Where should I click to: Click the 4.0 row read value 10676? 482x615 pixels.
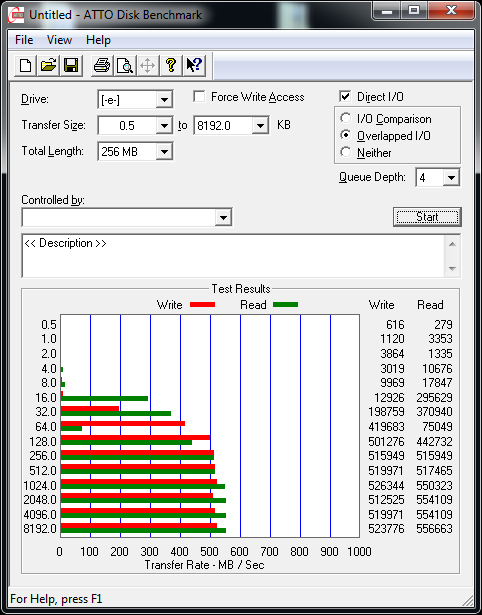(437, 369)
